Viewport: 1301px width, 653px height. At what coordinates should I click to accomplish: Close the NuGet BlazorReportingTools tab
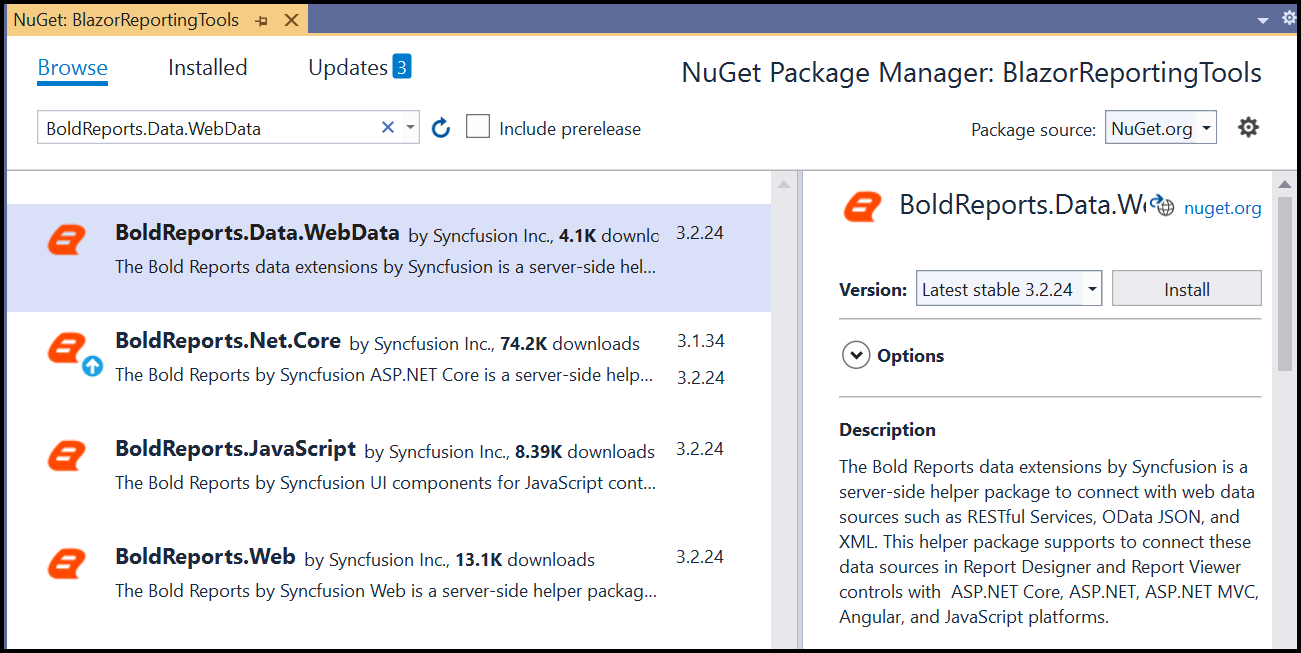291,20
